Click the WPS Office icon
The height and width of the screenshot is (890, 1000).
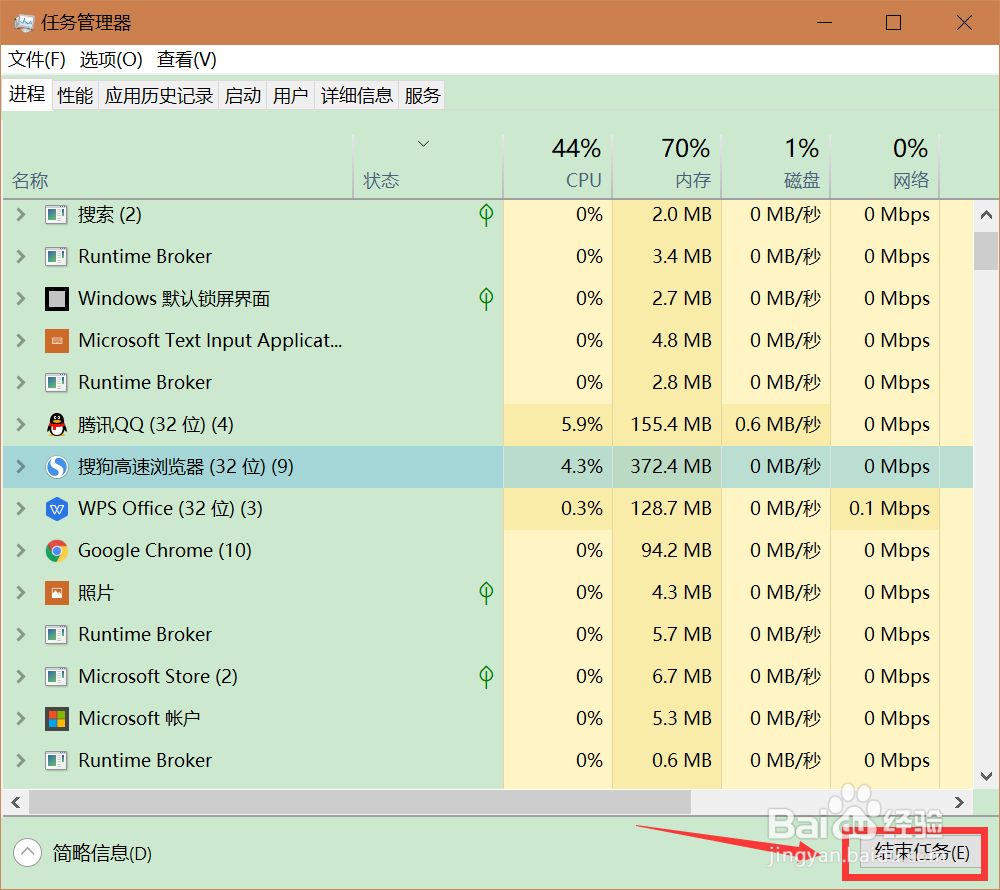pyautogui.click(x=57, y=509)
